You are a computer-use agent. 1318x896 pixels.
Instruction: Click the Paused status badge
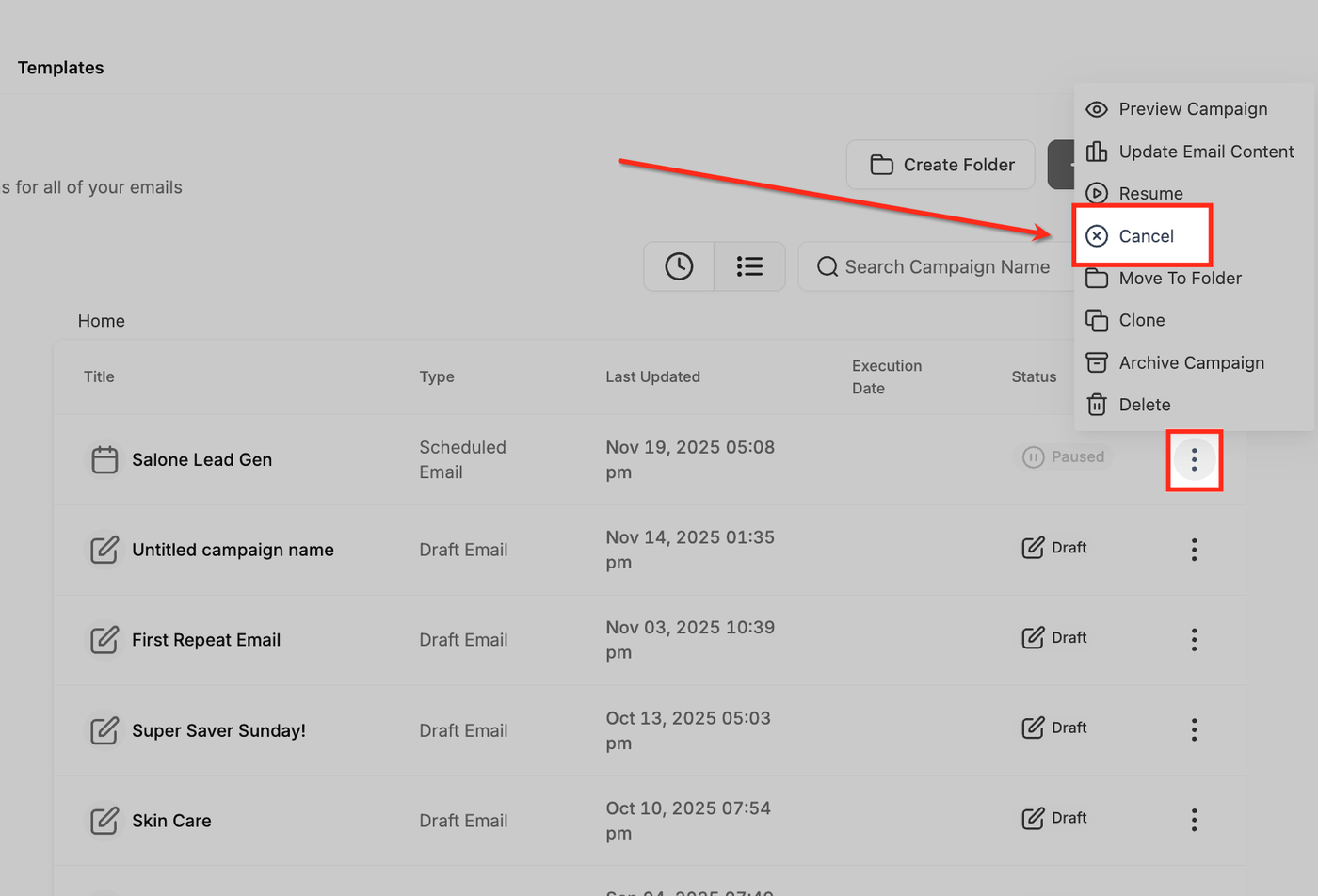pos(1063,456)
